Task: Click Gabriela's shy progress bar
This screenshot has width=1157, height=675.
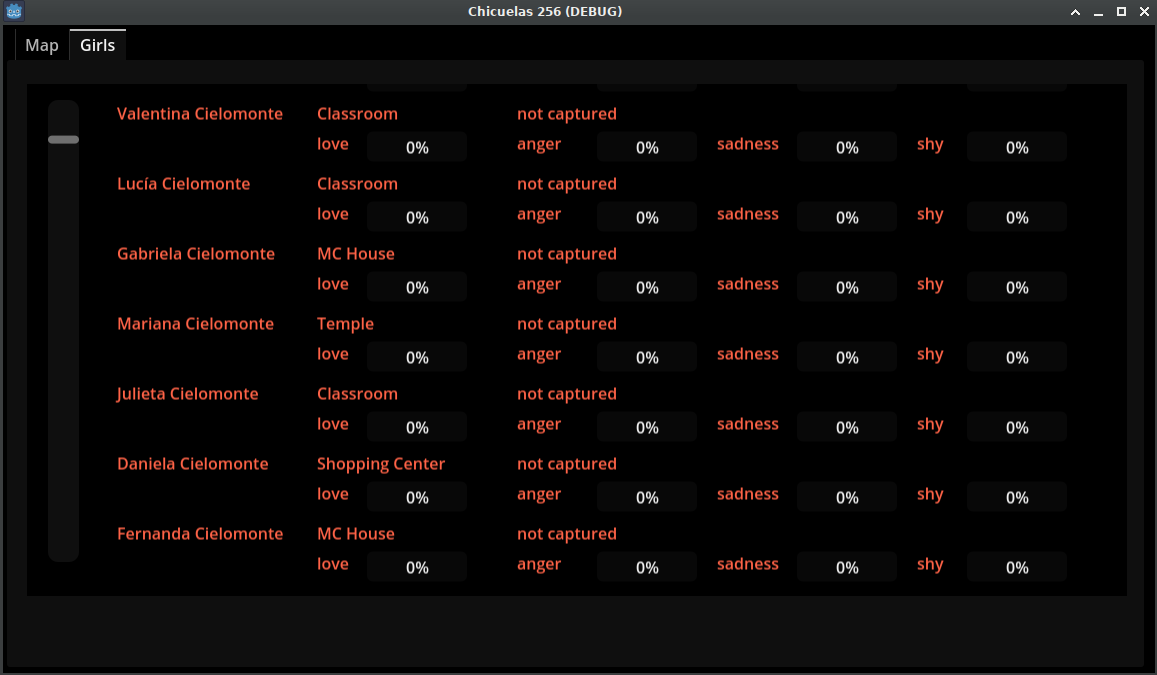Action: (1017, 287)
